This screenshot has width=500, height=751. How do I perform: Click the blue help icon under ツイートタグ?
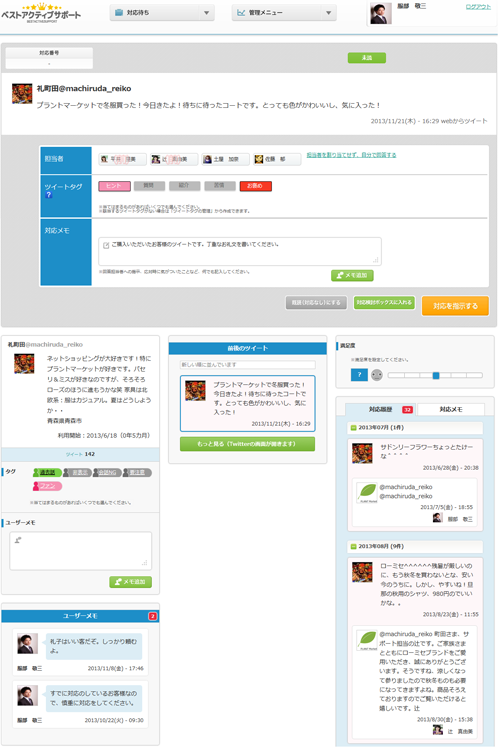pyautogui.click(x=48, y=195)
